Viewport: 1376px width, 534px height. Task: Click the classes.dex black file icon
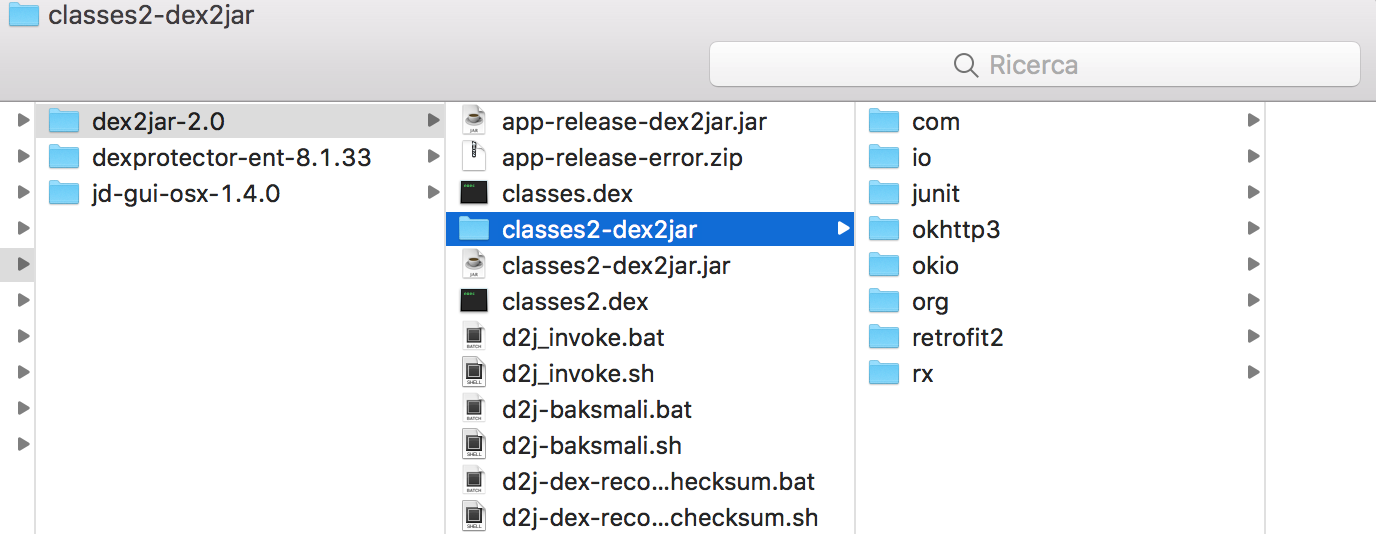[x=473, y=194]
